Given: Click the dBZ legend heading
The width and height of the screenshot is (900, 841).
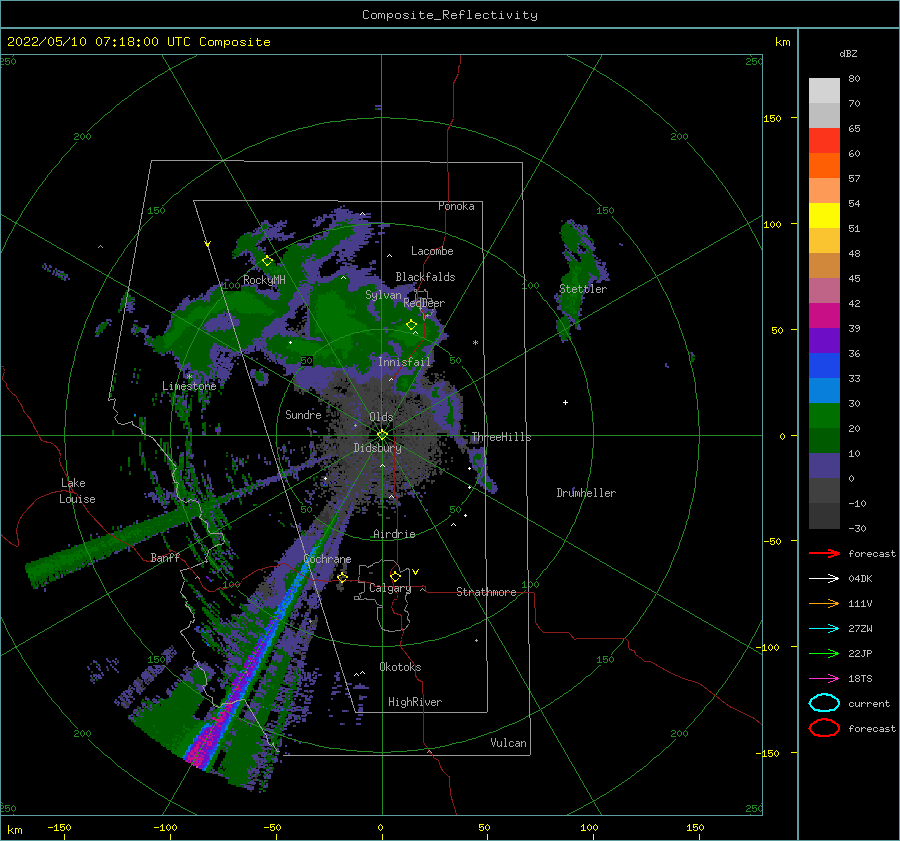Looking at the screenshot, I should (x=848, y=53).
